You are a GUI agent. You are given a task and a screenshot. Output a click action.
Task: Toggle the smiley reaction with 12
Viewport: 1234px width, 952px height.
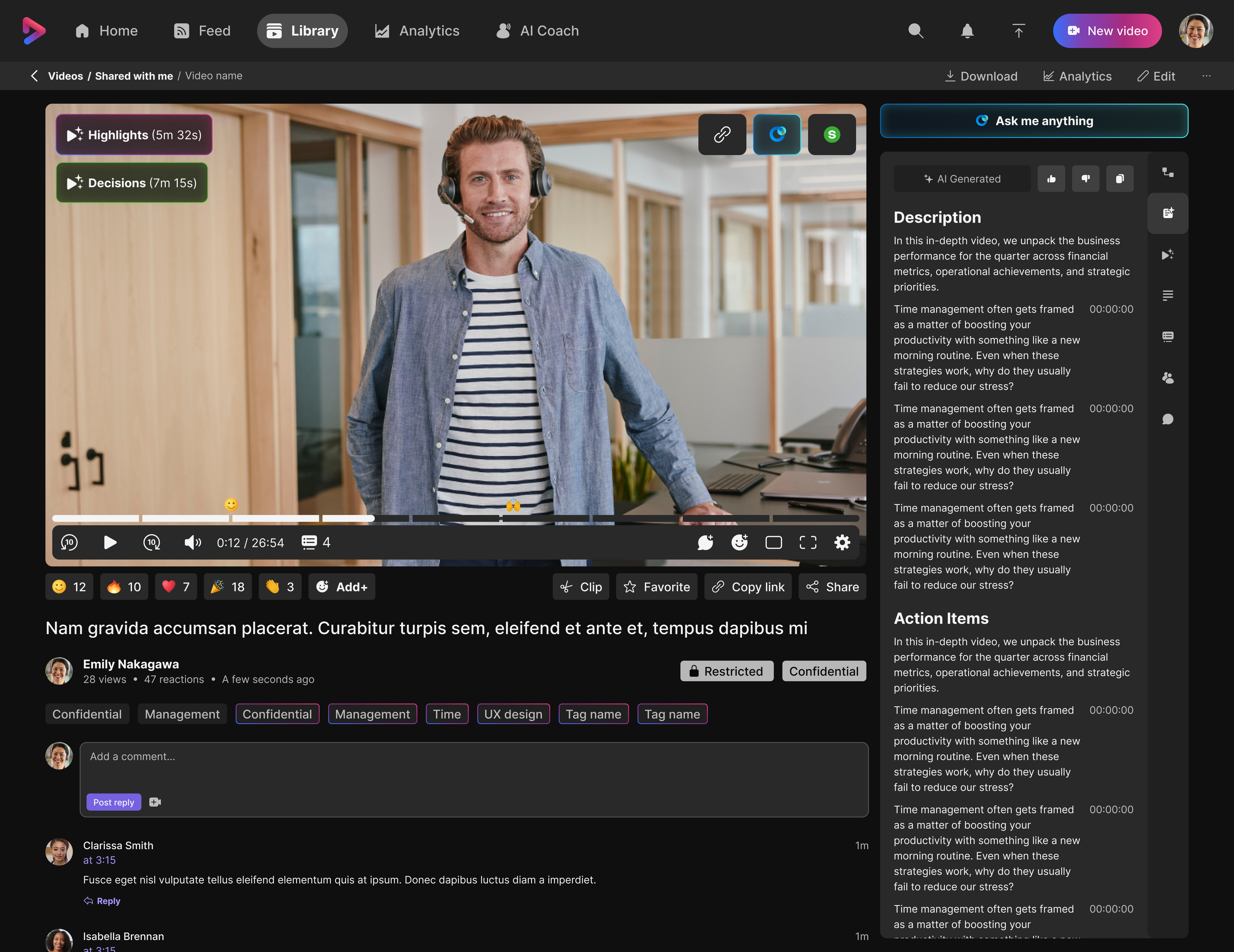[69, 587]
